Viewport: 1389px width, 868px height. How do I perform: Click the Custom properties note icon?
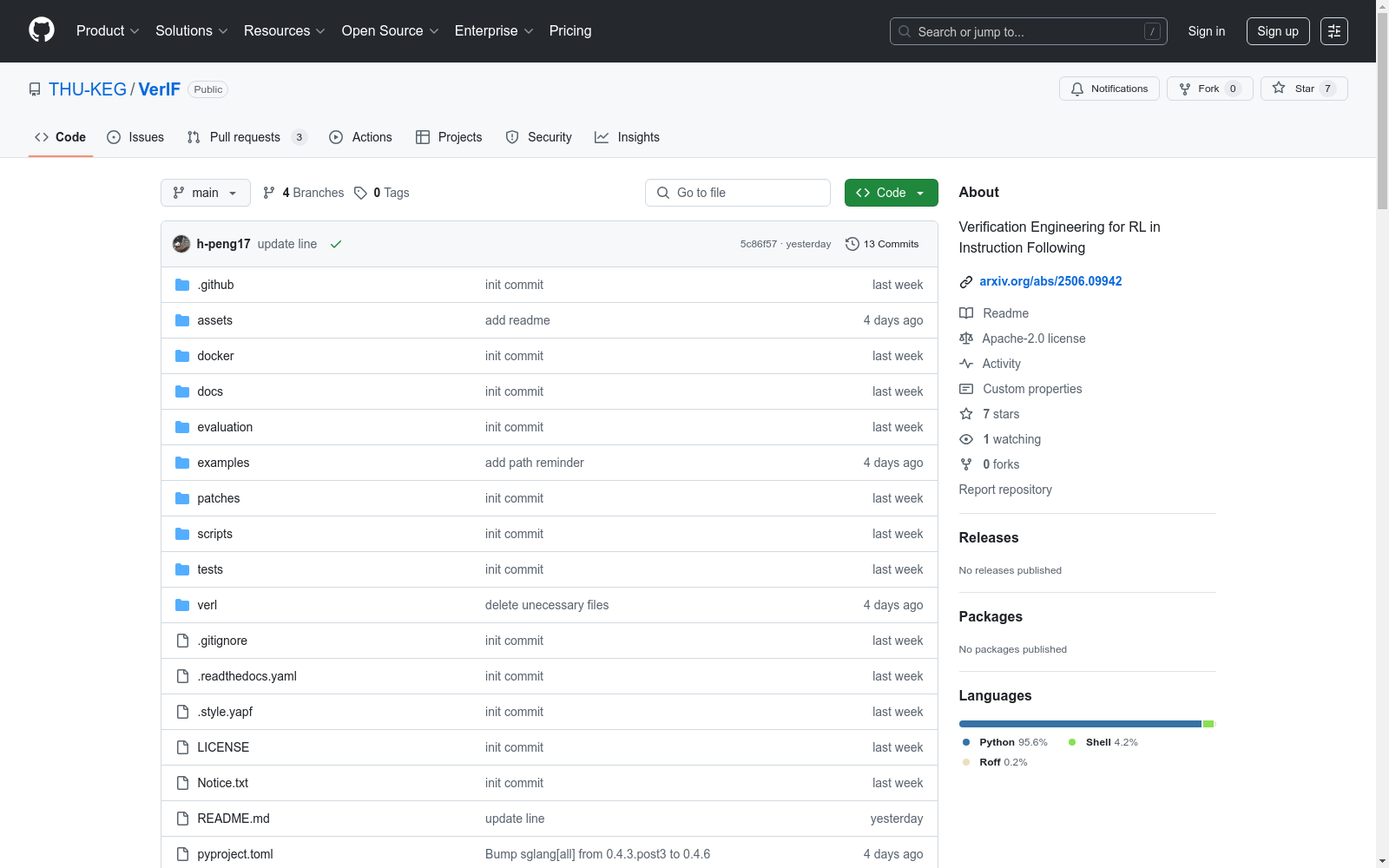point(966,389)
